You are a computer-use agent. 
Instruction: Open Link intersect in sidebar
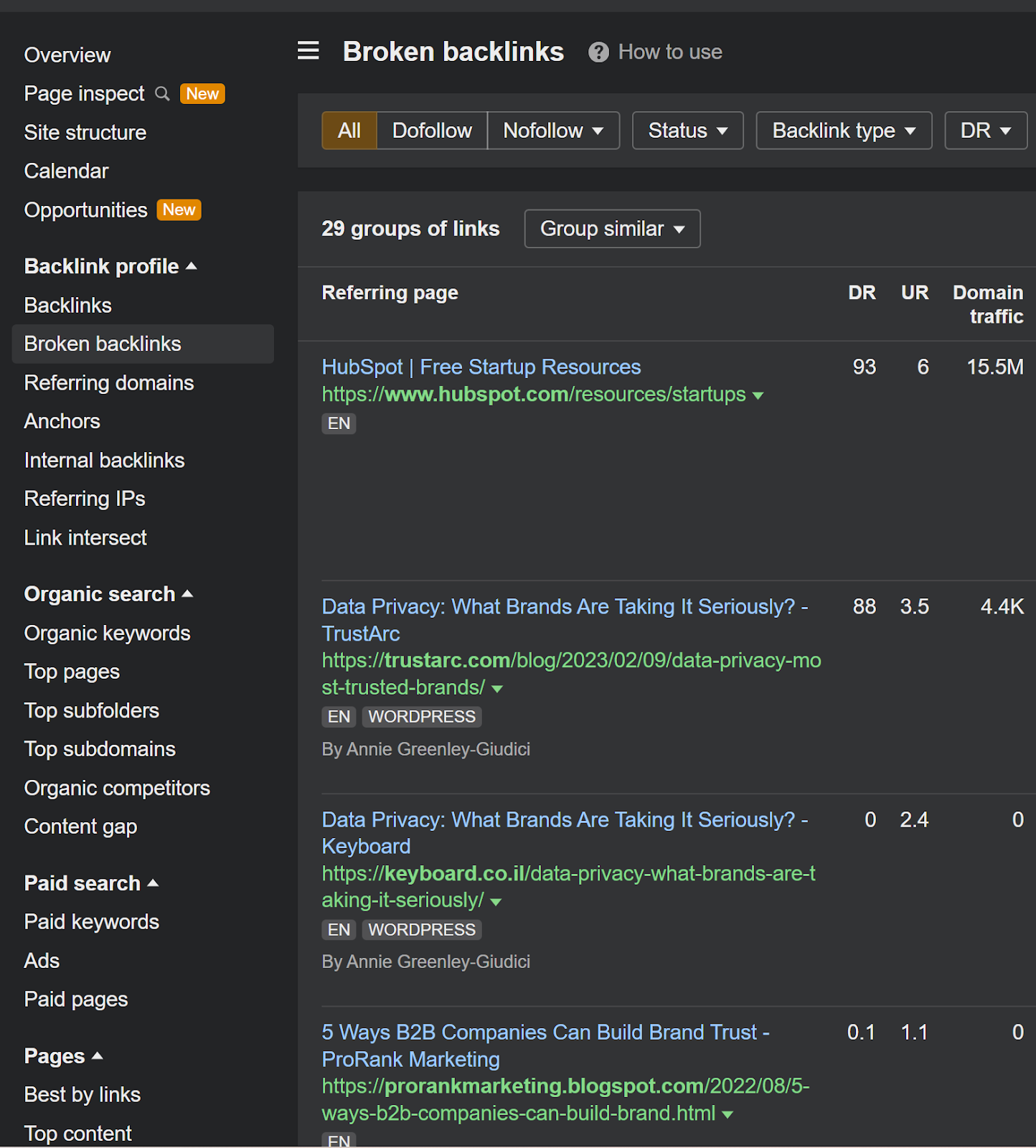85,538
